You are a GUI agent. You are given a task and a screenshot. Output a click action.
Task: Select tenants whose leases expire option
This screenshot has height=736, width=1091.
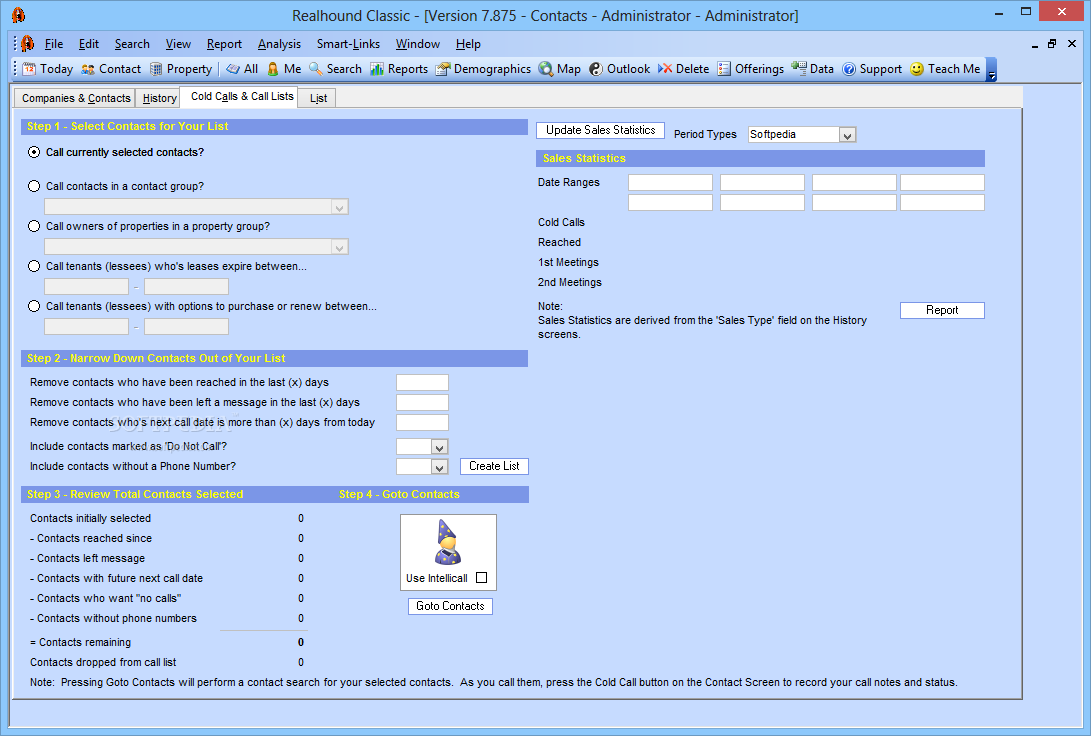pos(34,266)
